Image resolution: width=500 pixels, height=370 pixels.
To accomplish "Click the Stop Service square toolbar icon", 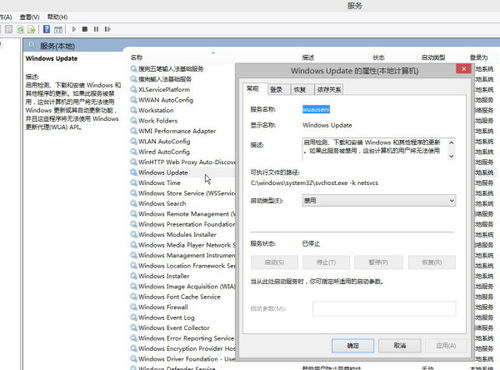I will (85, 29).
